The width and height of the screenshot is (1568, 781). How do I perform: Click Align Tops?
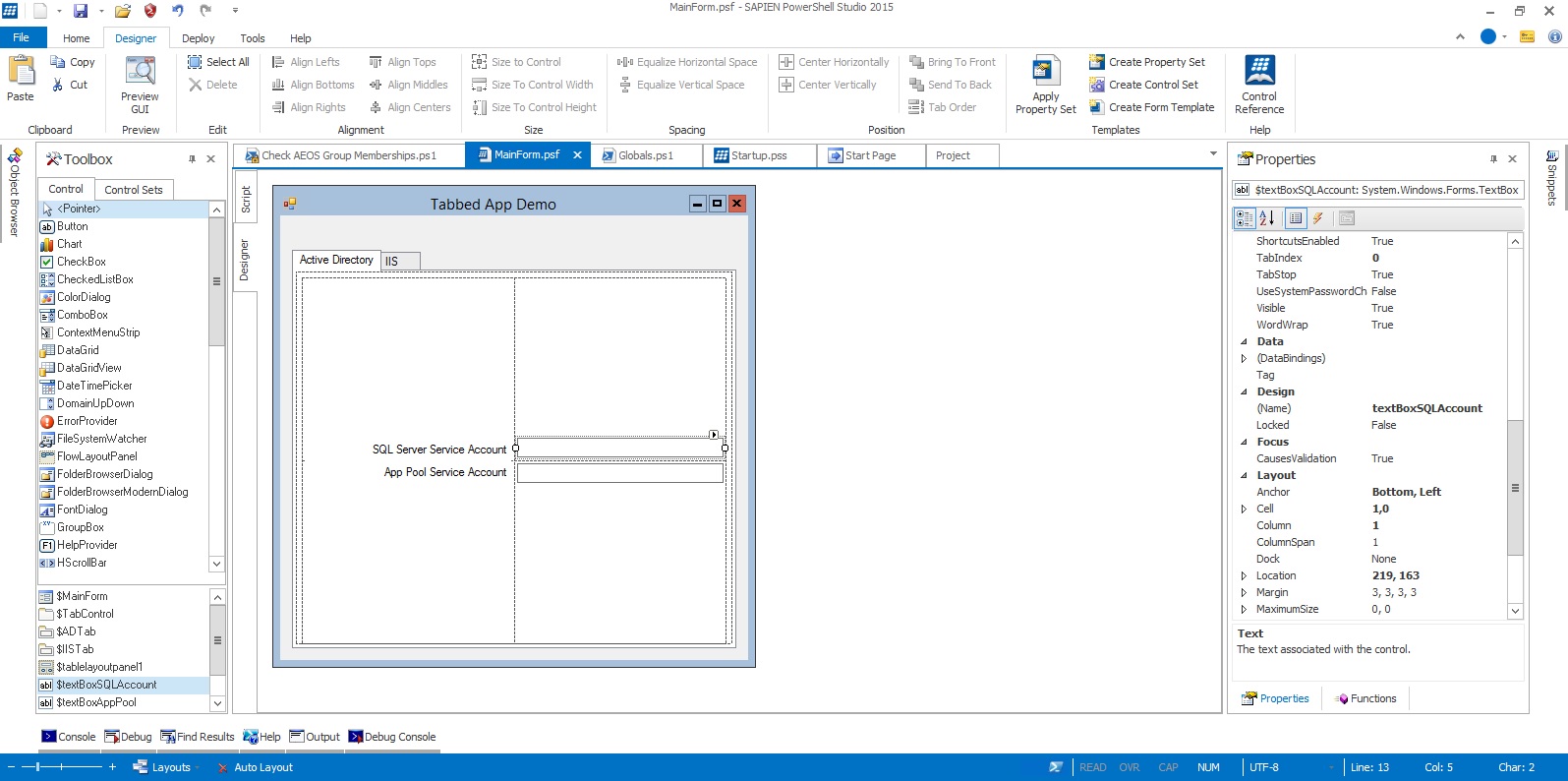(402, 62)
